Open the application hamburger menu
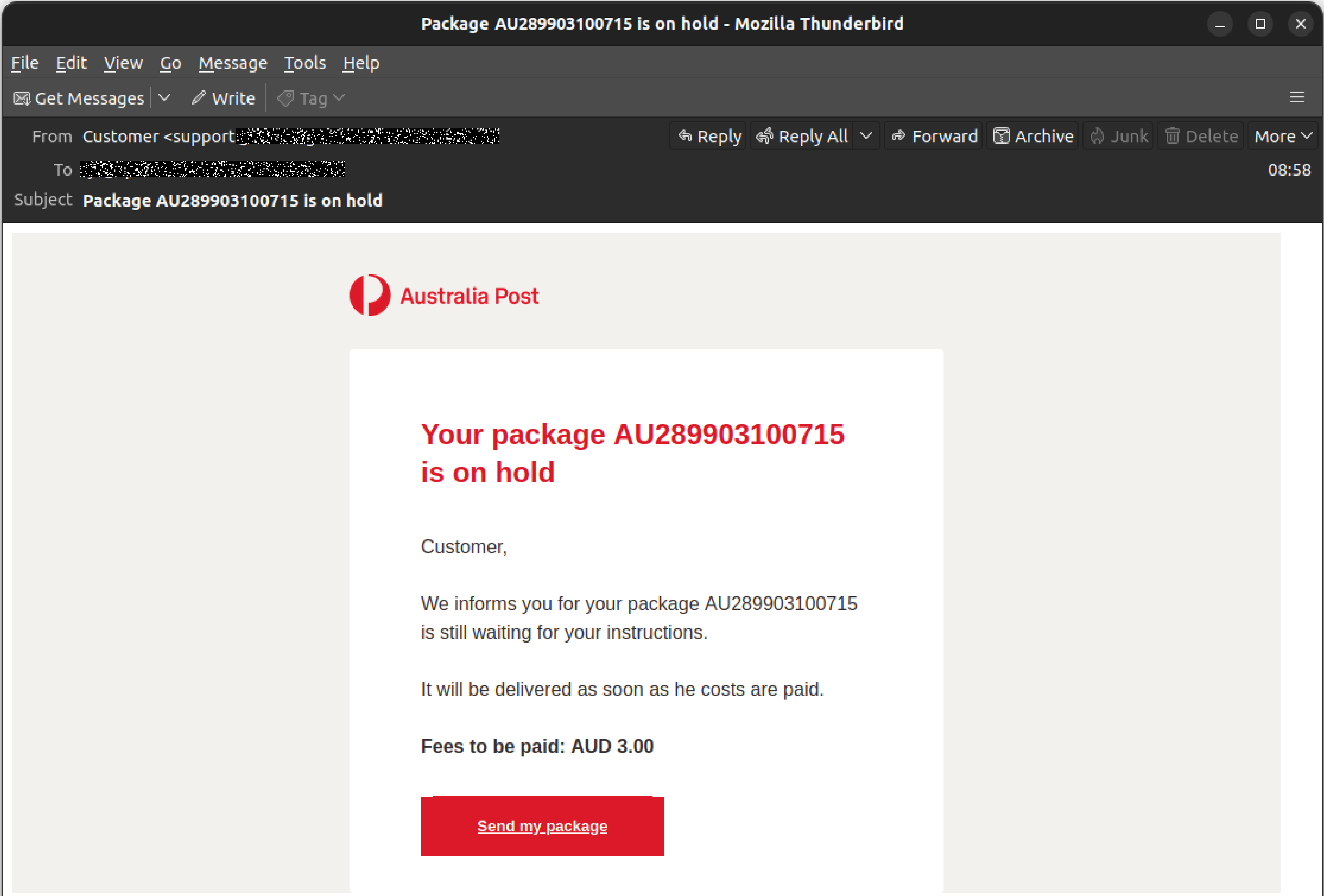This screenshot has width=1324, height=896. pos(1297,97)
